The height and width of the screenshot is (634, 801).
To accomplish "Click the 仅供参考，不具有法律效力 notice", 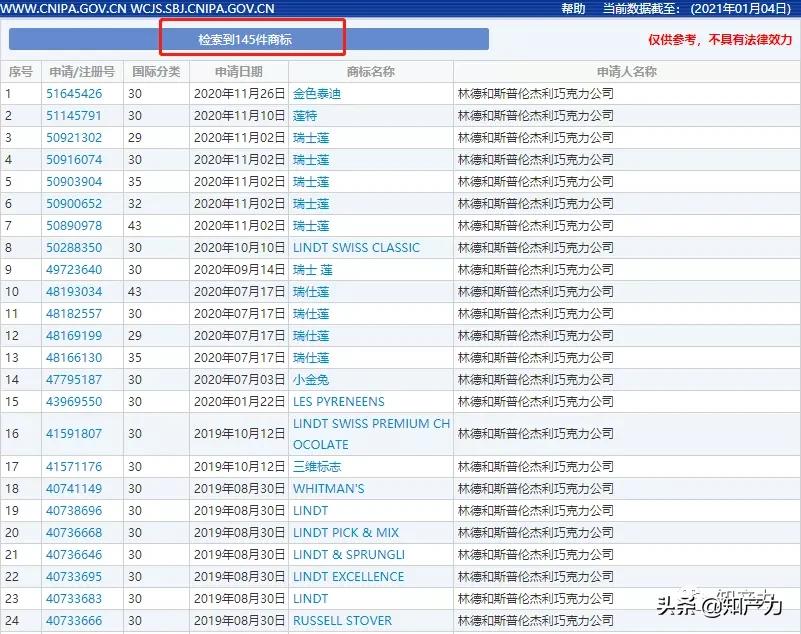I will (x=720, y=39).
